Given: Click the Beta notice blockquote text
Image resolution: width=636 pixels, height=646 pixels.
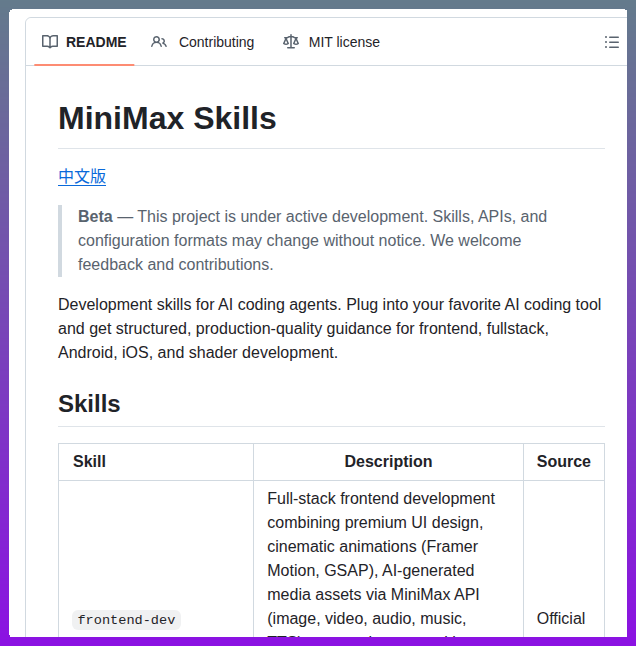Looking at the screenshot, I should pyautogui.click(x=313, y=241).
